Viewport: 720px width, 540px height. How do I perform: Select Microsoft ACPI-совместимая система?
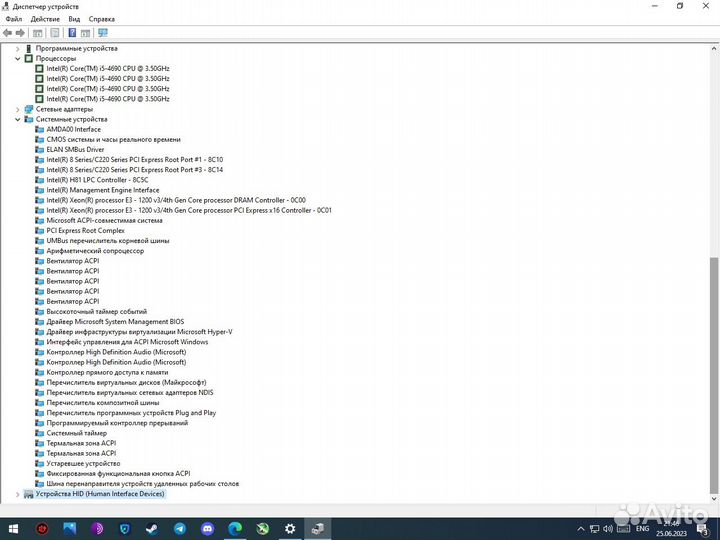coord(104,220)
